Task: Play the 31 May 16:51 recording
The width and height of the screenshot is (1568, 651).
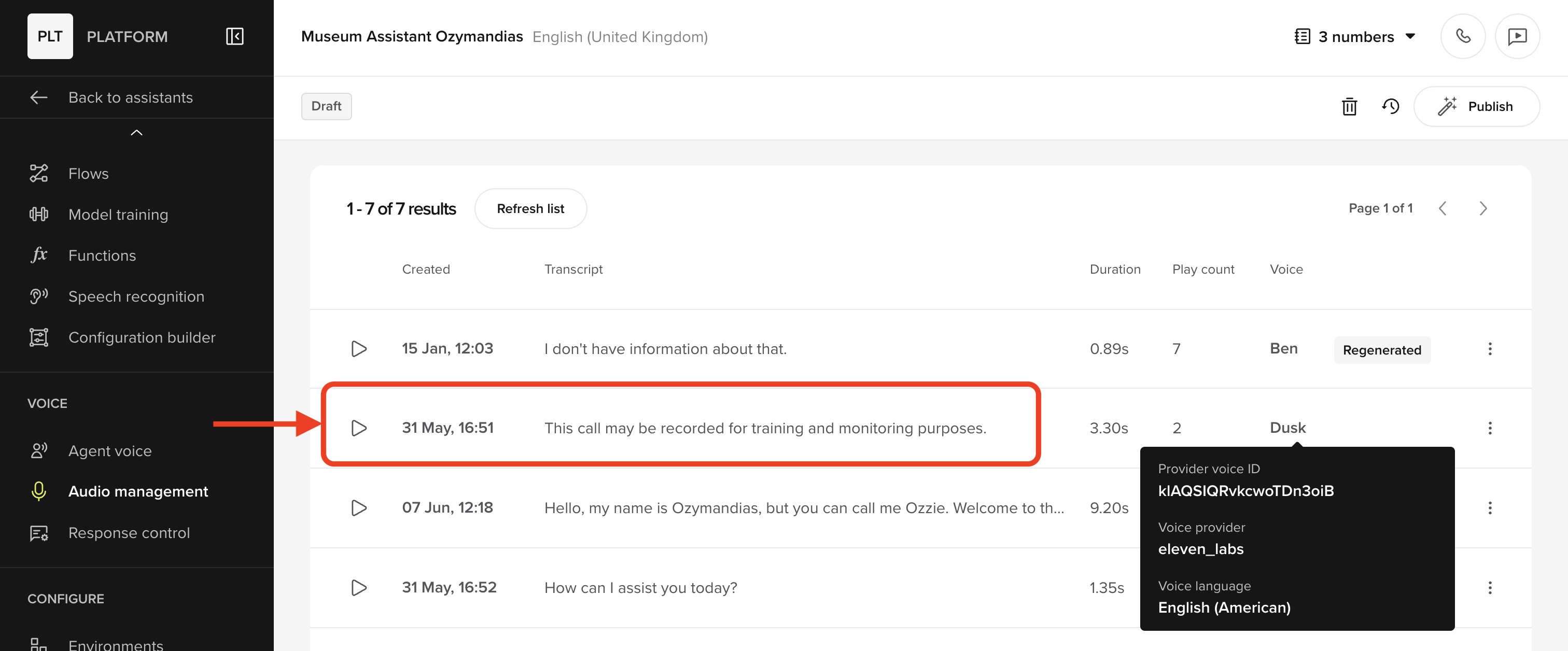Action: click(358, 428)
